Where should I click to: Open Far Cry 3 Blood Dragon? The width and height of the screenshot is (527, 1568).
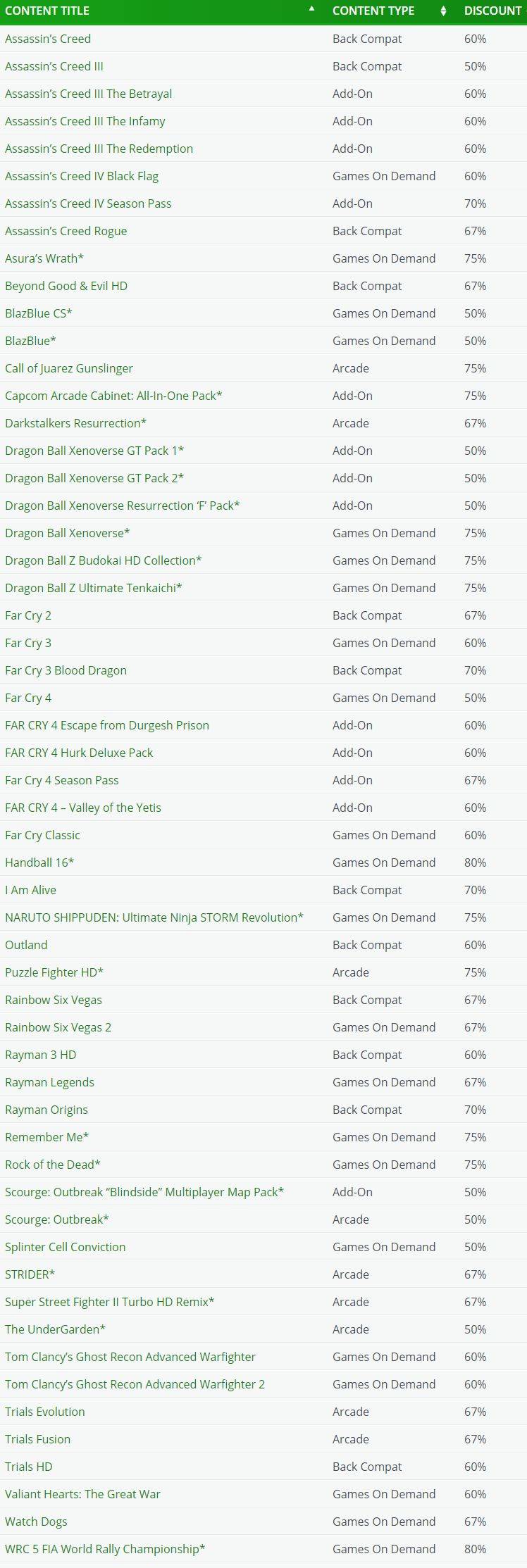pyautogui.click(x=66, y=670)
